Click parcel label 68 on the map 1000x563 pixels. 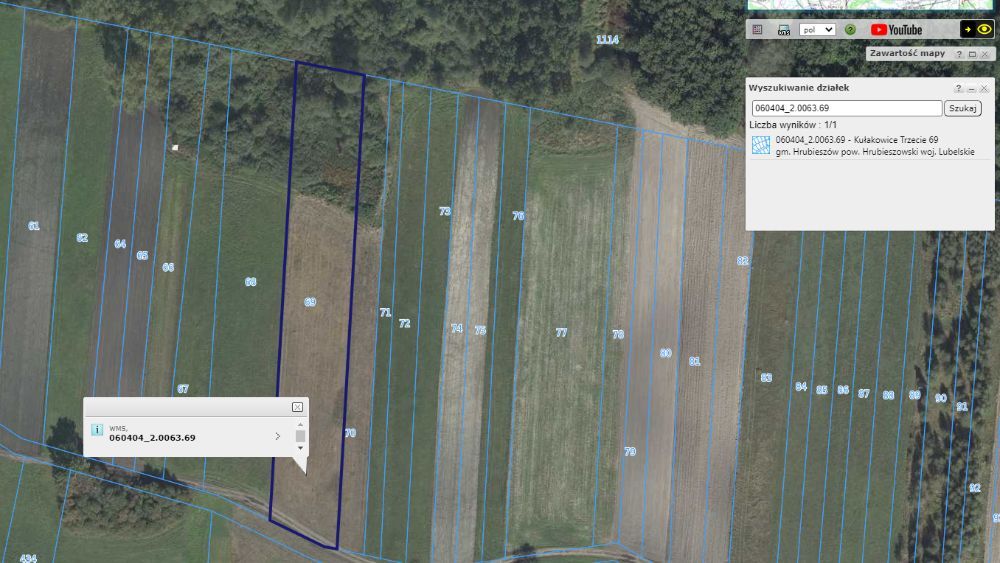[x=251, y=282]
